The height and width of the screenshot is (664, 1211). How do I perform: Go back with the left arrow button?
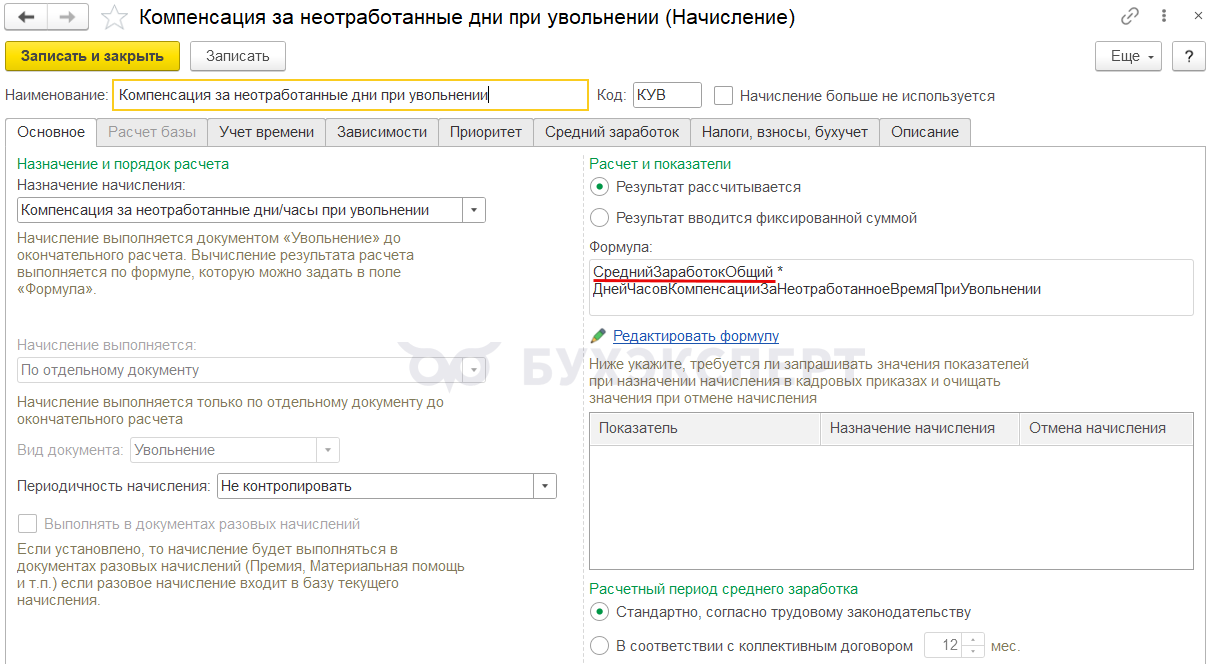click(27, 17)
